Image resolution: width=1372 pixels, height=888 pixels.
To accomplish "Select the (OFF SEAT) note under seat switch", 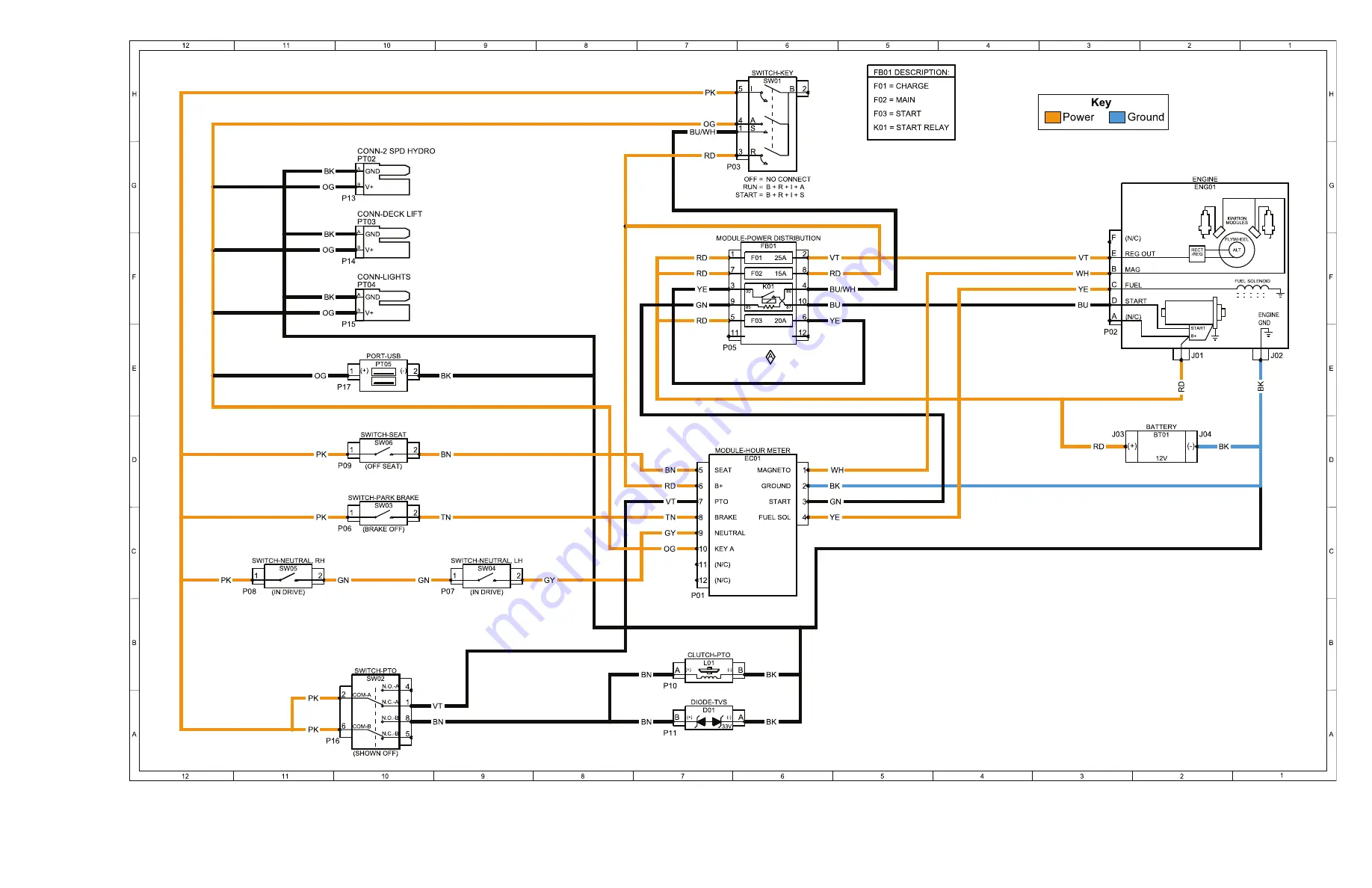I will [383, 466].
